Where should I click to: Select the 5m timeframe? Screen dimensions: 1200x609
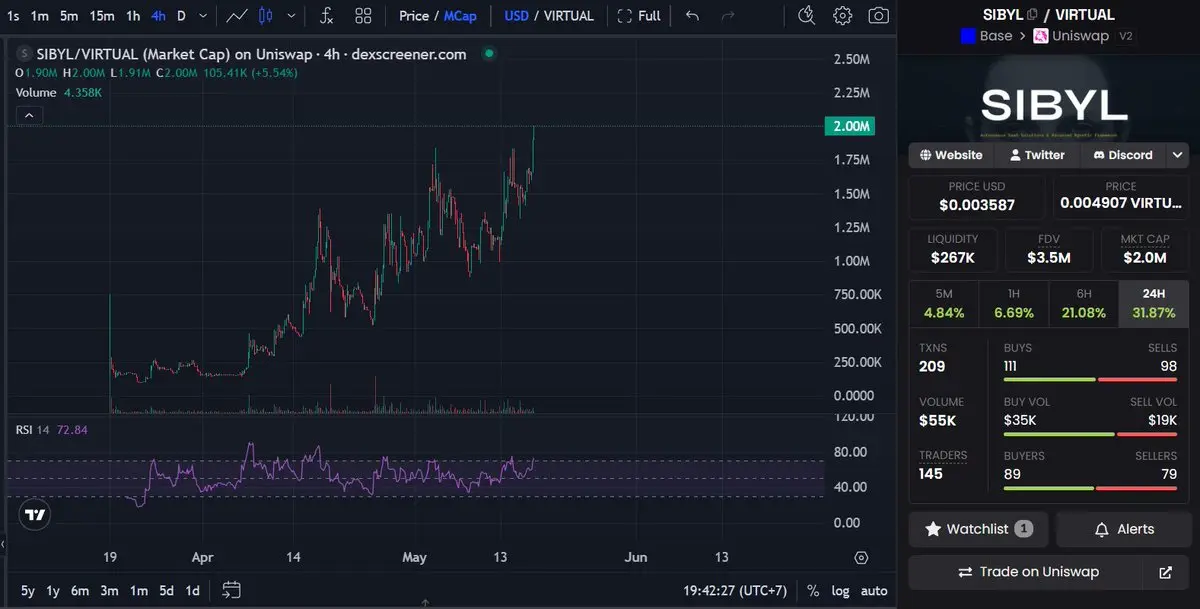[68, 16]
